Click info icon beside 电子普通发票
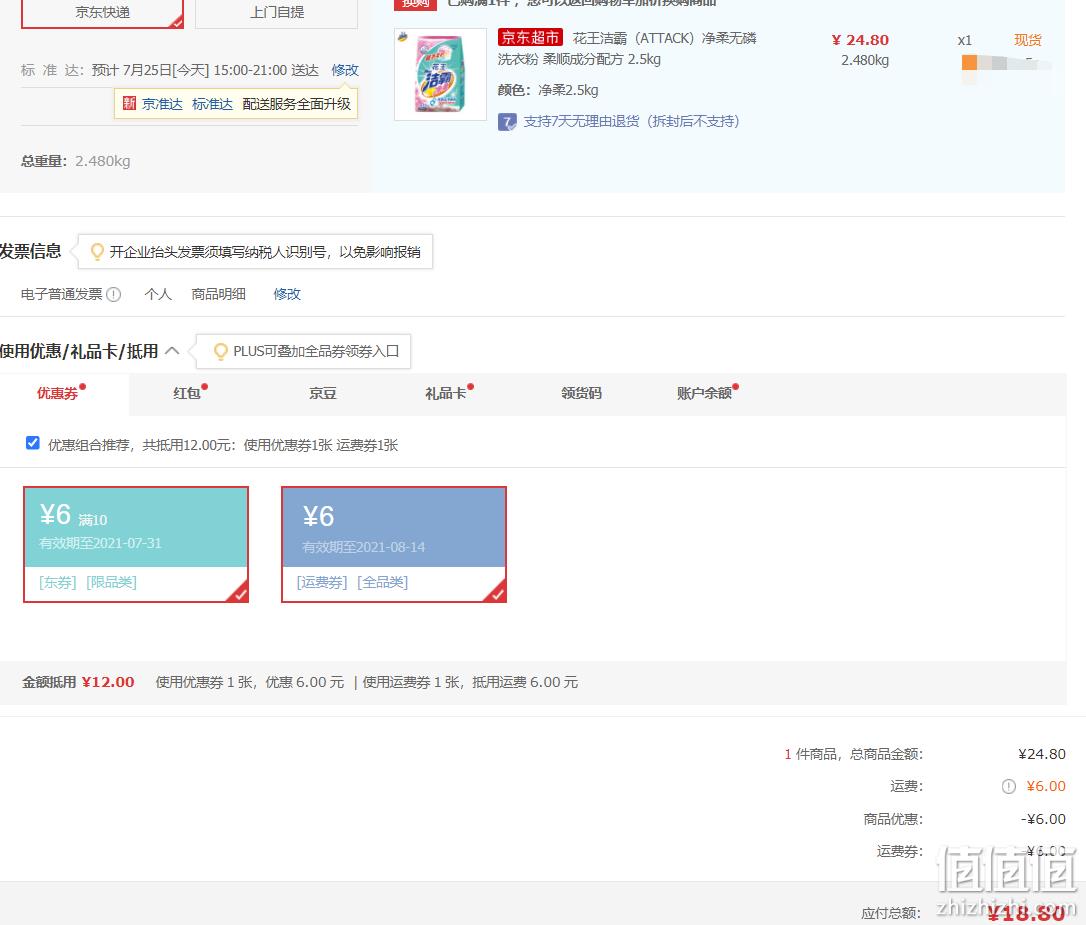Image resolution: width=1086 pixels, height=925 pixels. coord(114,294)
